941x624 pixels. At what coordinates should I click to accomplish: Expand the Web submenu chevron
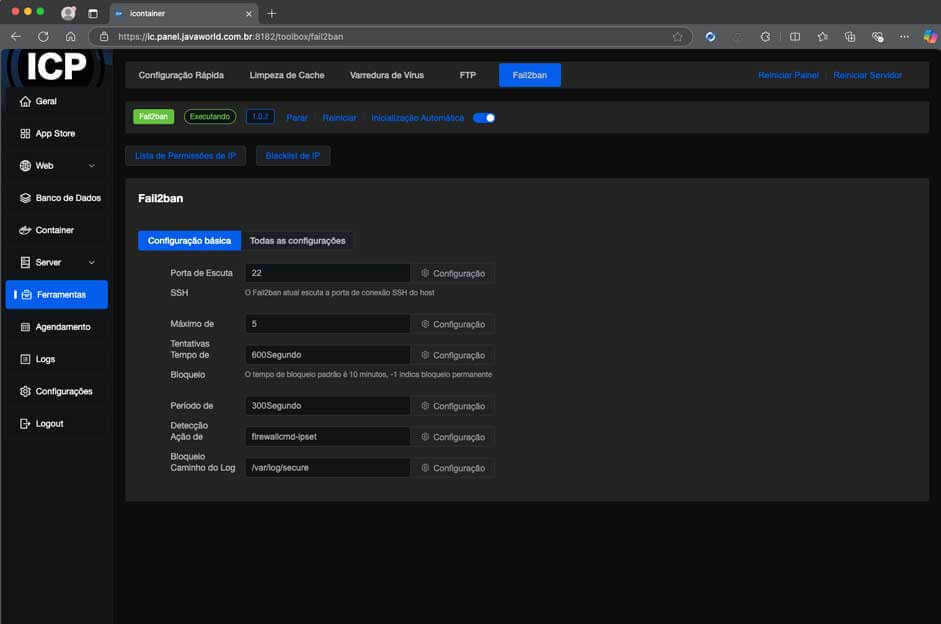point(92,166)
